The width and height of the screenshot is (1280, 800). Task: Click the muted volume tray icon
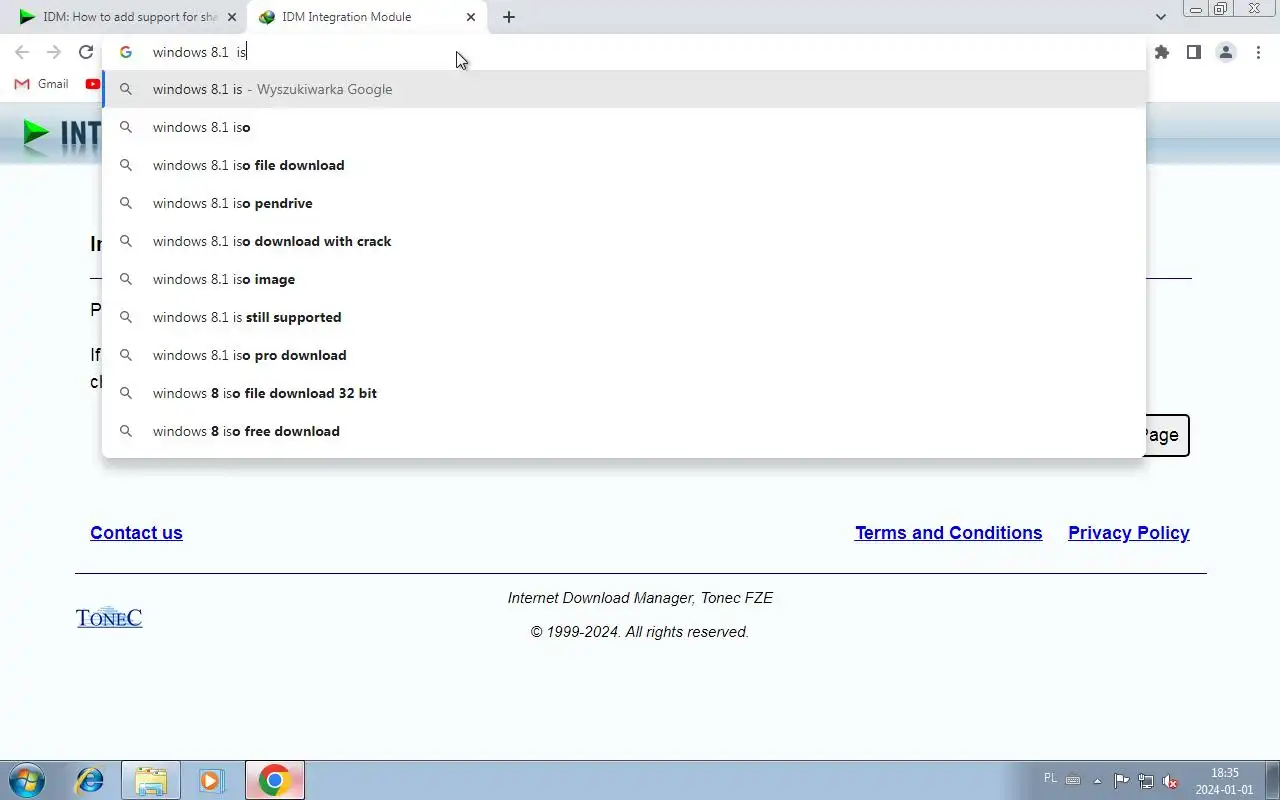[x=1170, y=781]
